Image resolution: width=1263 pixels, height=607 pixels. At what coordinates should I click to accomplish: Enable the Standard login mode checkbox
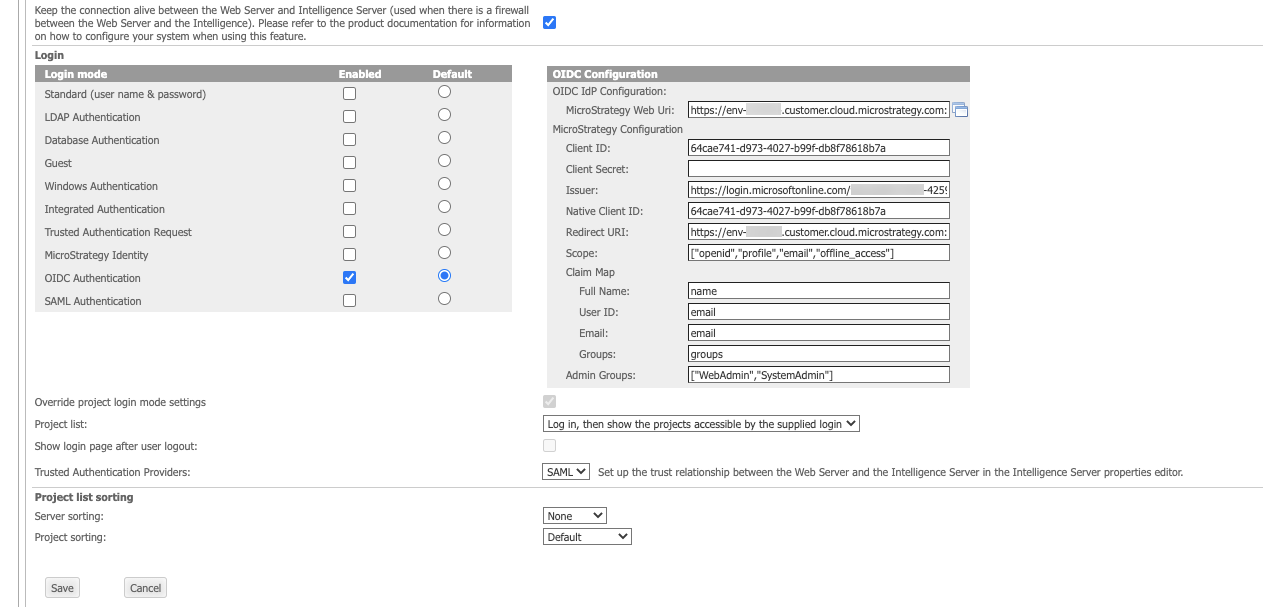coord(349,94)
